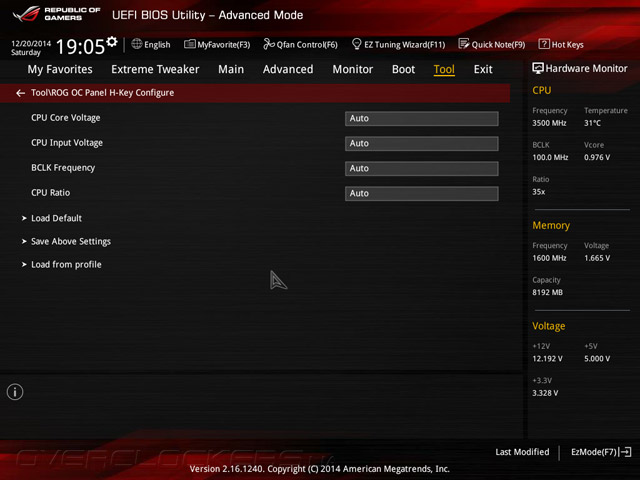Click the 1600 MHz memory frequency value

tap(549, 258)
